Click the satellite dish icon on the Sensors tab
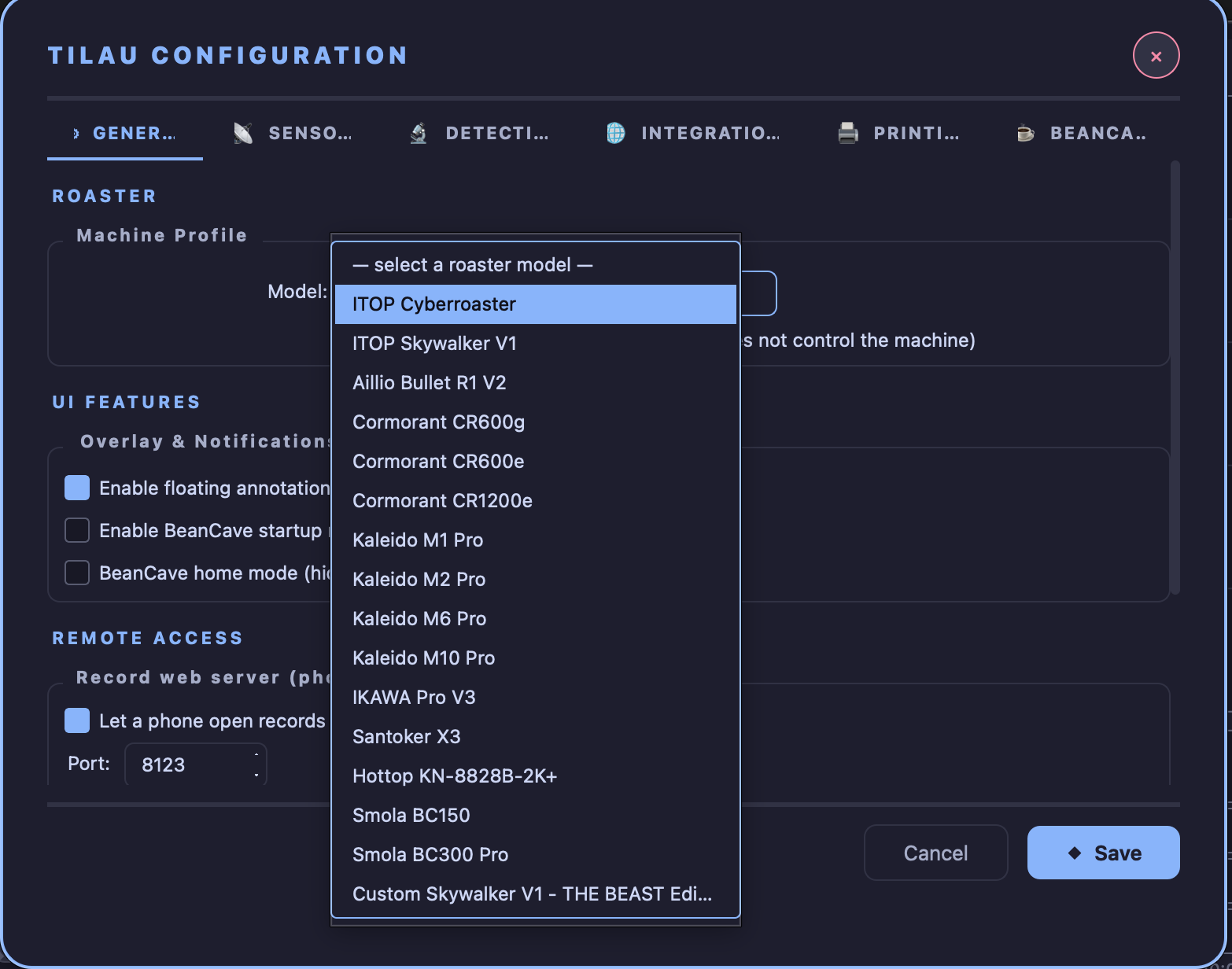This screenshot has width=1232, height=969. click(x=243, y=134)
